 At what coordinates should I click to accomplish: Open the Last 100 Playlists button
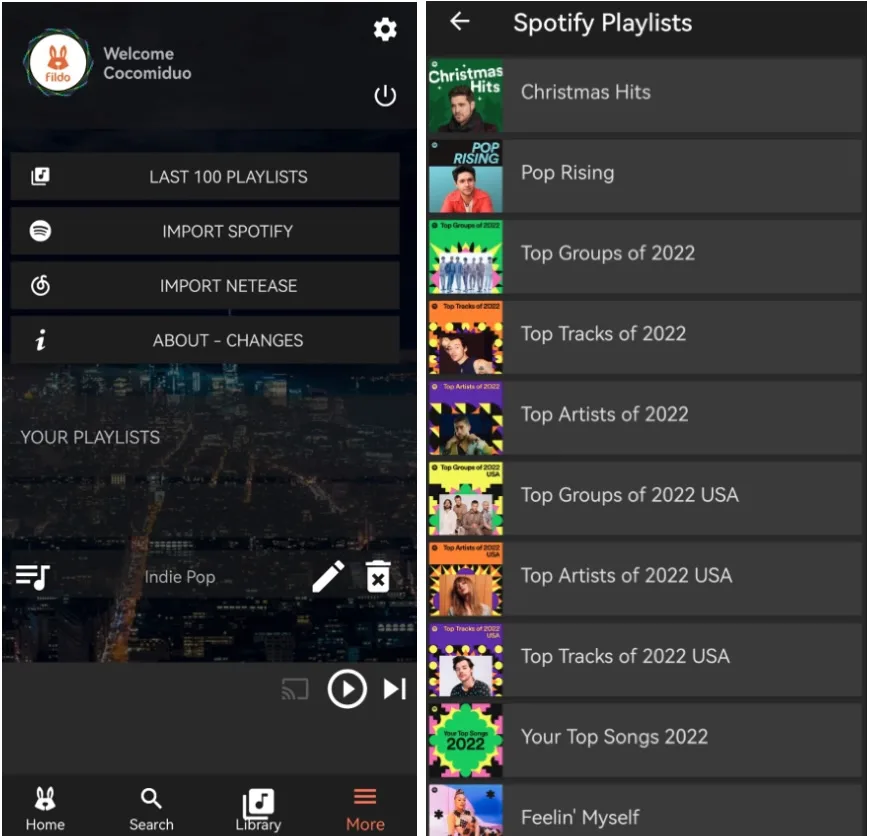(x=205, y=176)
